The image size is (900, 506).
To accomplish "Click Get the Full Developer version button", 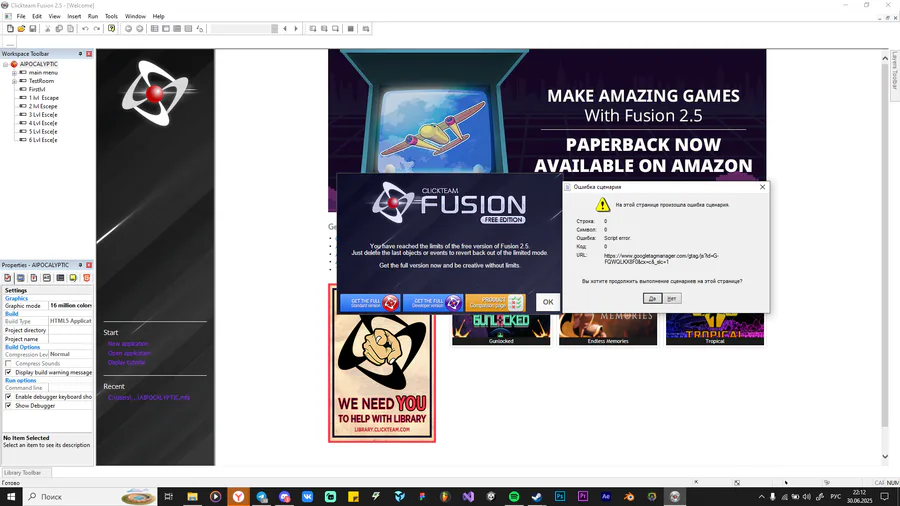I will [x=433, y=302].
